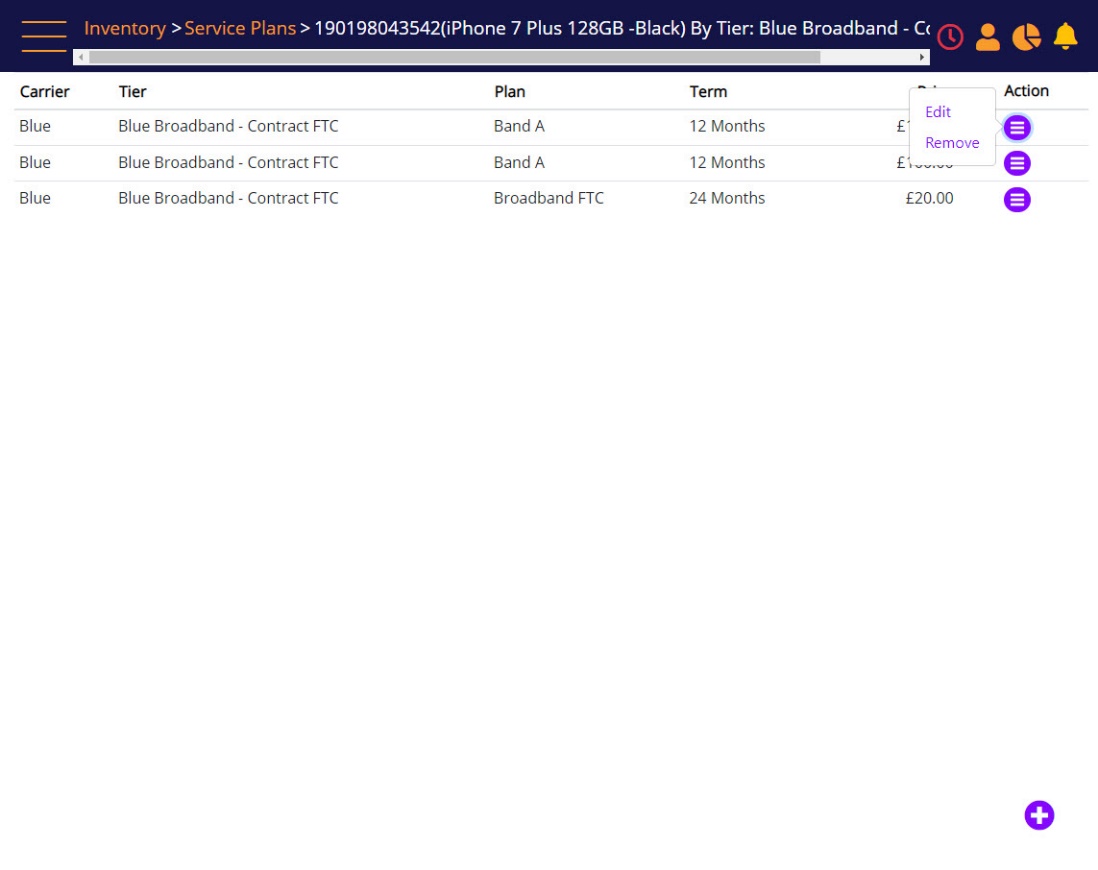
Task: Click the breadcrumb scrollbar left arrow
Action: click(x=81, y=57)
